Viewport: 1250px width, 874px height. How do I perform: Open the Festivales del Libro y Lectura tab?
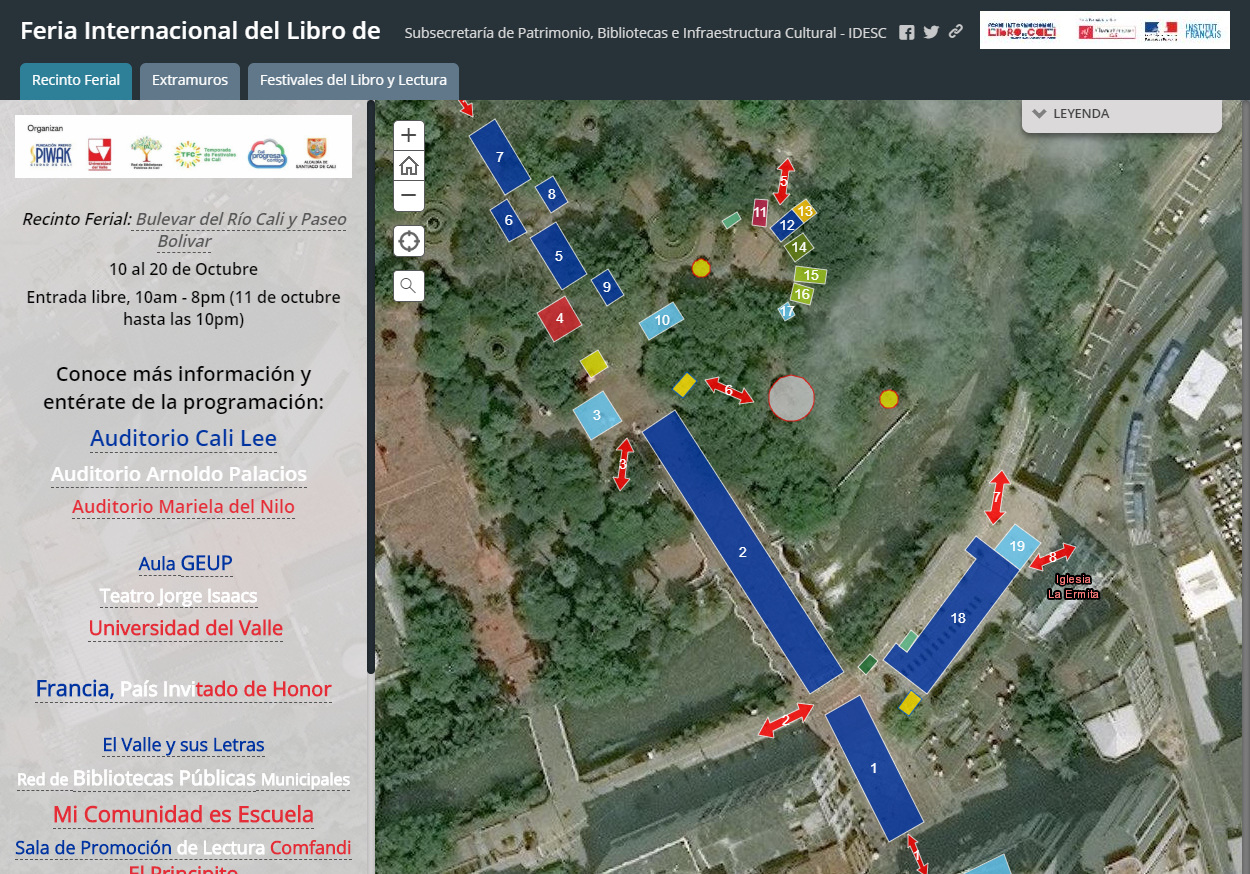tap(352, 81)
